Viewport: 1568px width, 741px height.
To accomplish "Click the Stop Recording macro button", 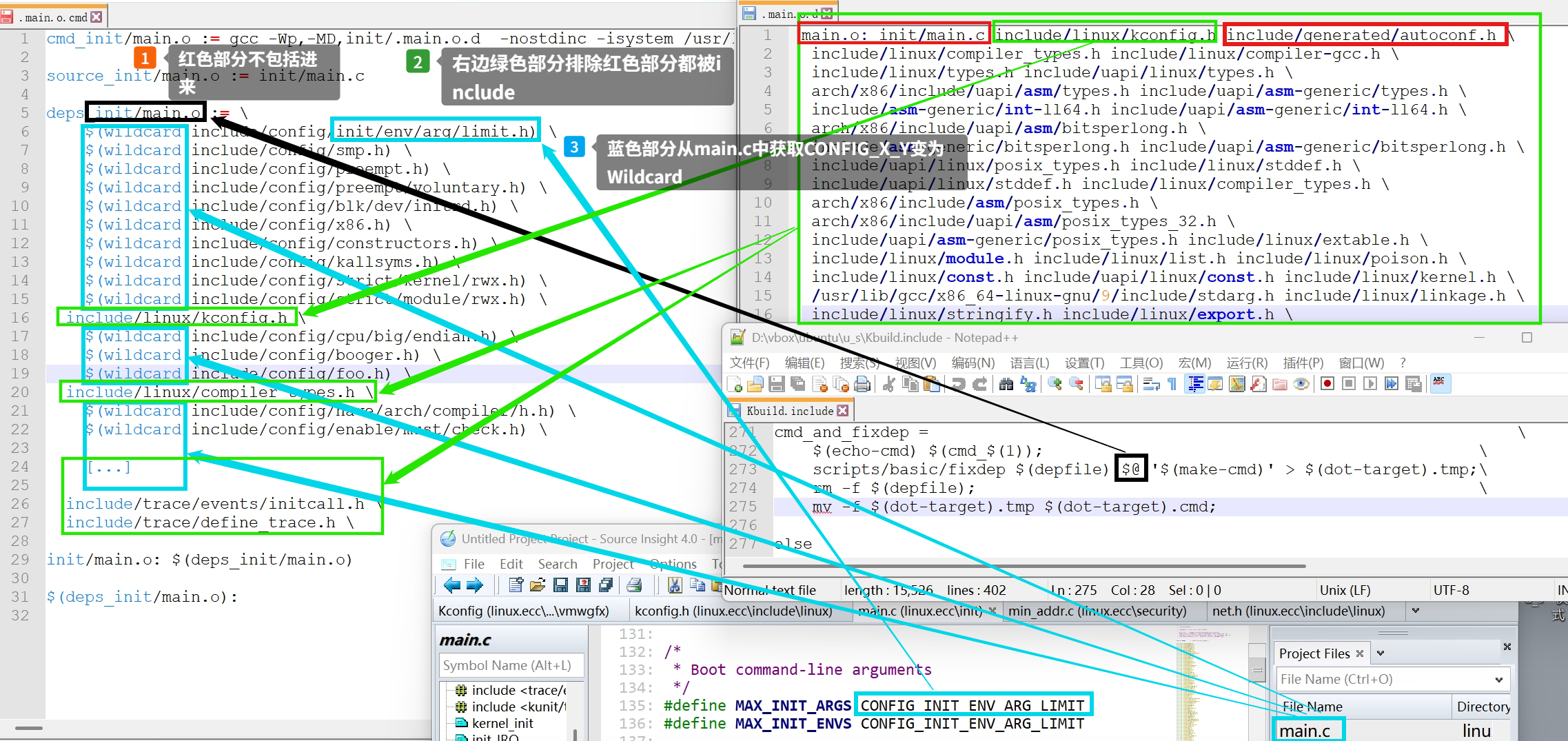I will coord(1349,384).
